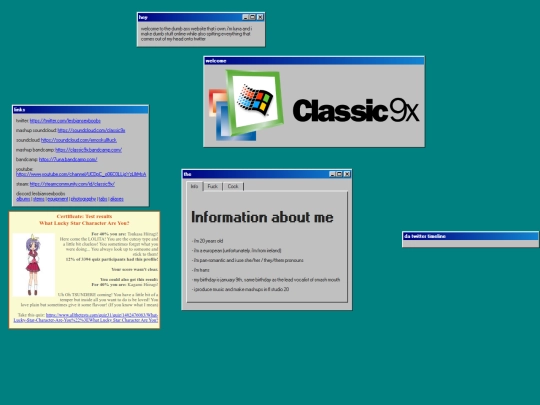This screenshot has height=405, width=540.
Task: Click the 'Information about me' heading
Action: (x=262, y=217)
